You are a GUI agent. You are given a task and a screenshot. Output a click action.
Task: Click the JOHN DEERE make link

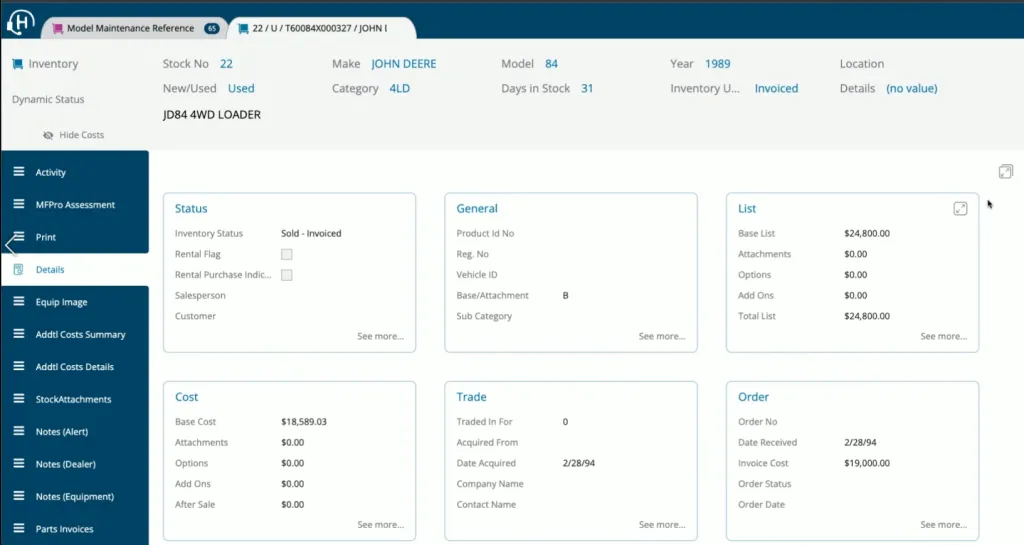point(404,64)
